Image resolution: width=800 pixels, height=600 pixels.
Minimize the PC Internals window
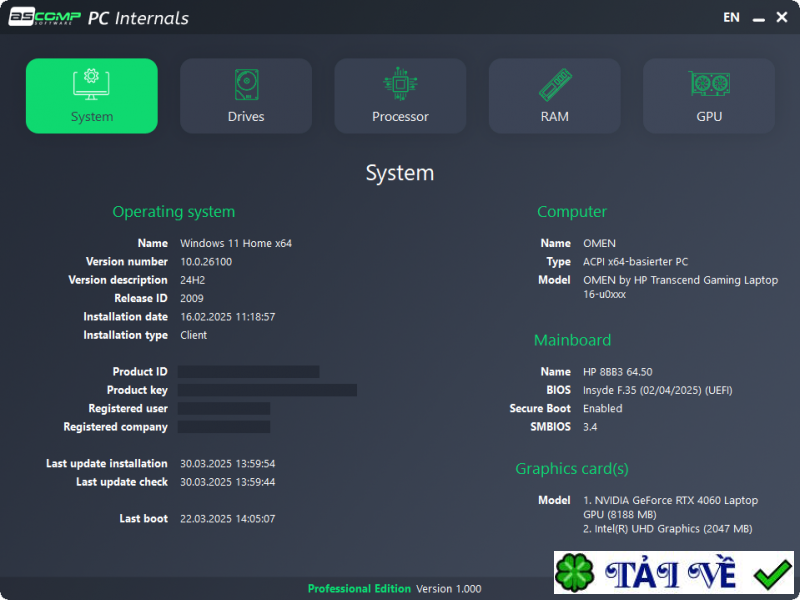coord(759,18)
